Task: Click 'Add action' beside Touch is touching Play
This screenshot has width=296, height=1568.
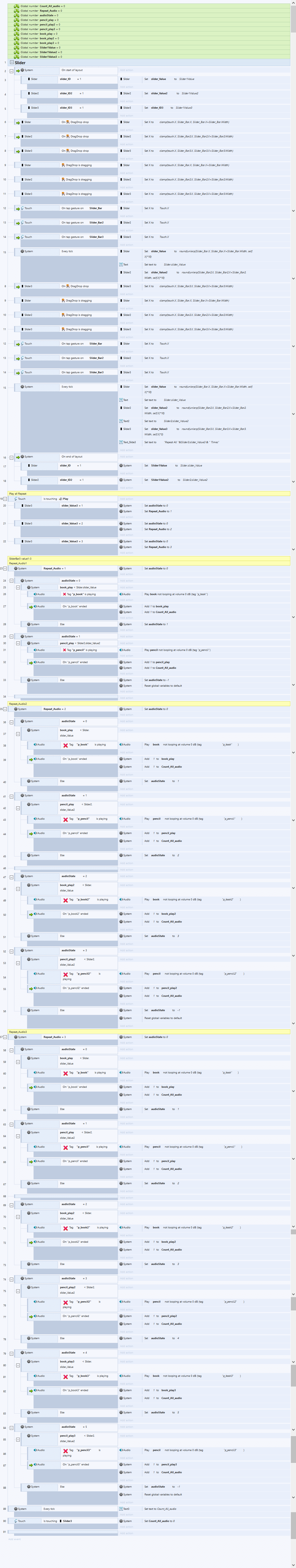Action: point(126,499)
